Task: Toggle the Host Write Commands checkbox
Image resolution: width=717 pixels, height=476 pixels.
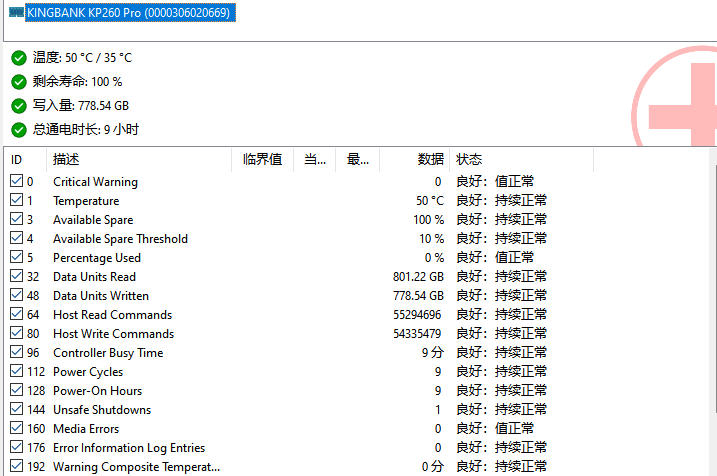Action: coord(16,332)
